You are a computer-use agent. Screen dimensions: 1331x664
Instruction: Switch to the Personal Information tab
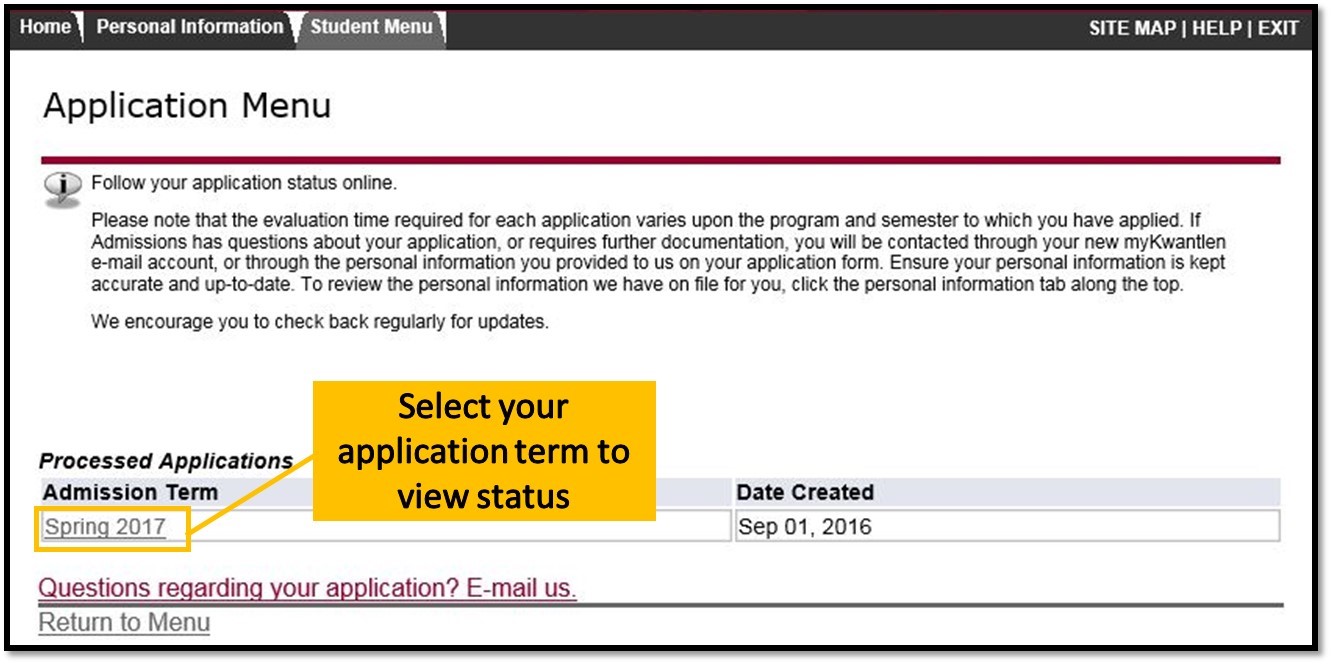(190, 28)
